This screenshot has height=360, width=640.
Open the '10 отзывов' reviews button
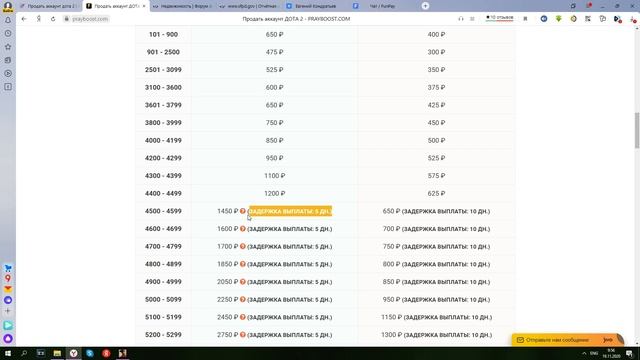coord(500,18)
